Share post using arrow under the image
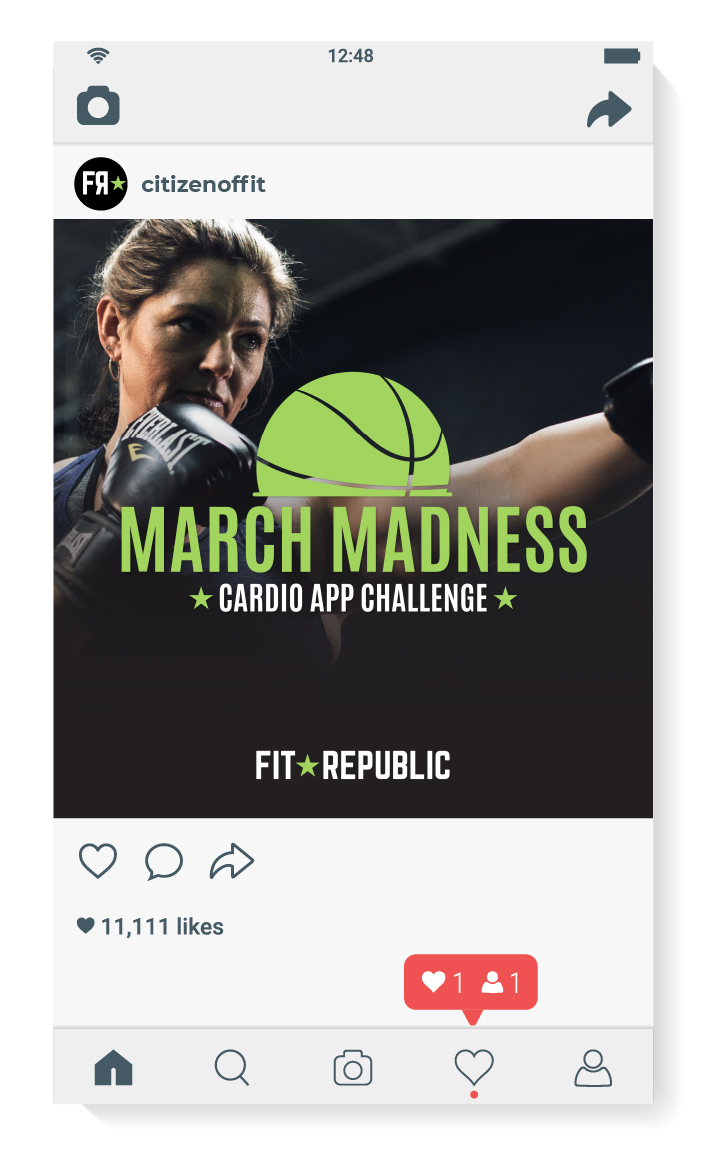 click(232, 861)
